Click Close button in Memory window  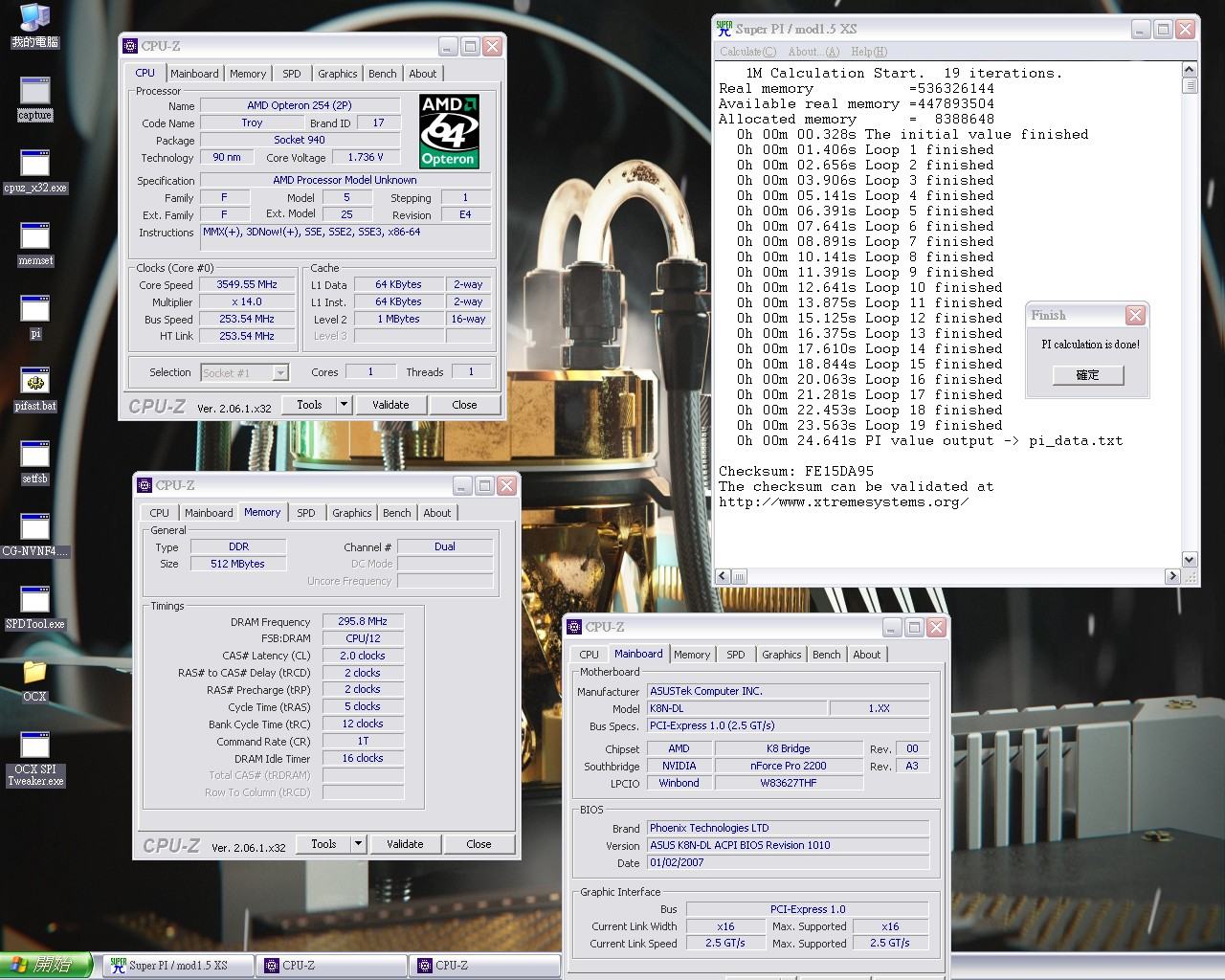(479, 844)
